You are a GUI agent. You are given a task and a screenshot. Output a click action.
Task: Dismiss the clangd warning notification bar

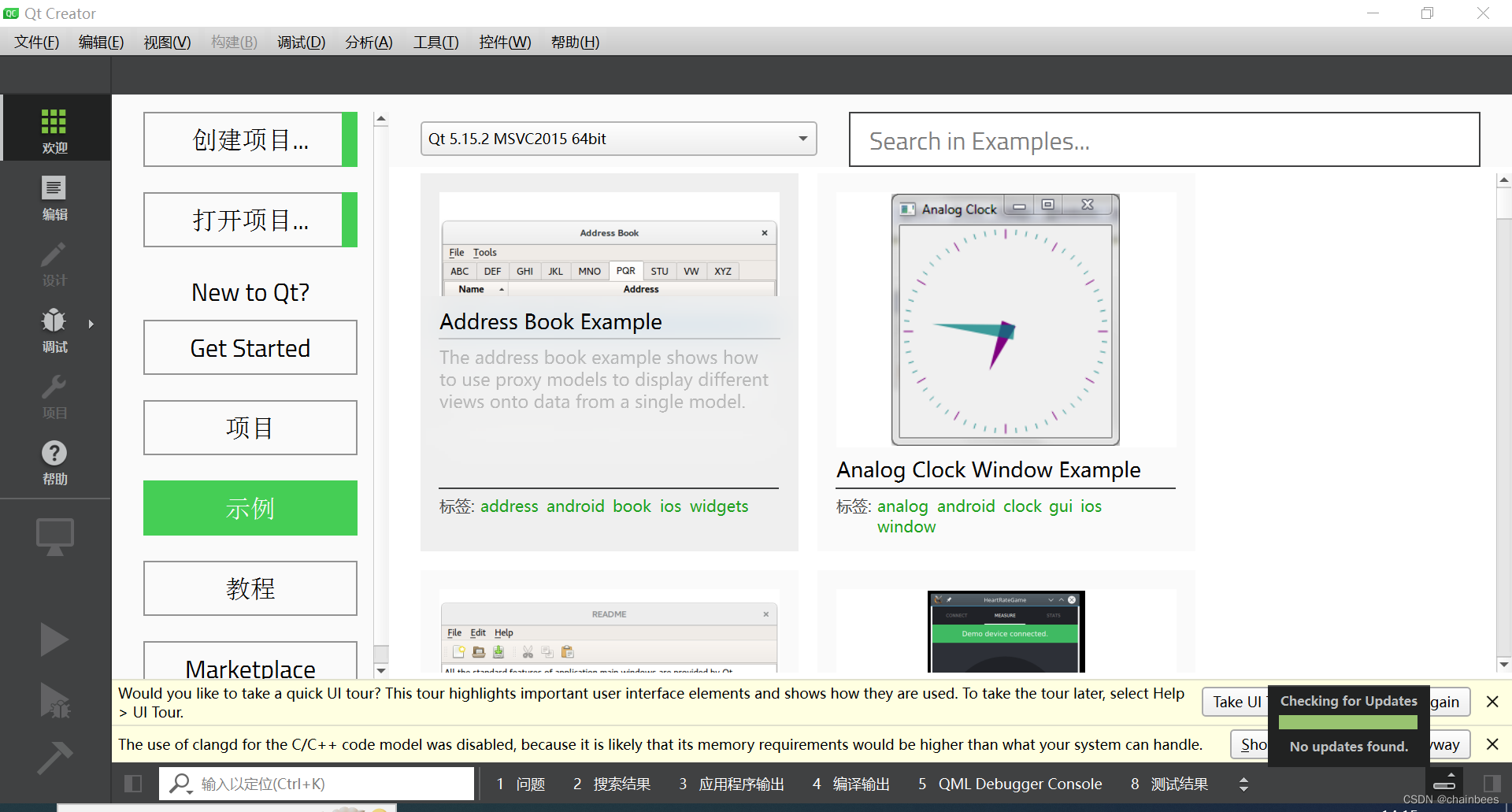pyautogui.click(x=1492, y=744)
